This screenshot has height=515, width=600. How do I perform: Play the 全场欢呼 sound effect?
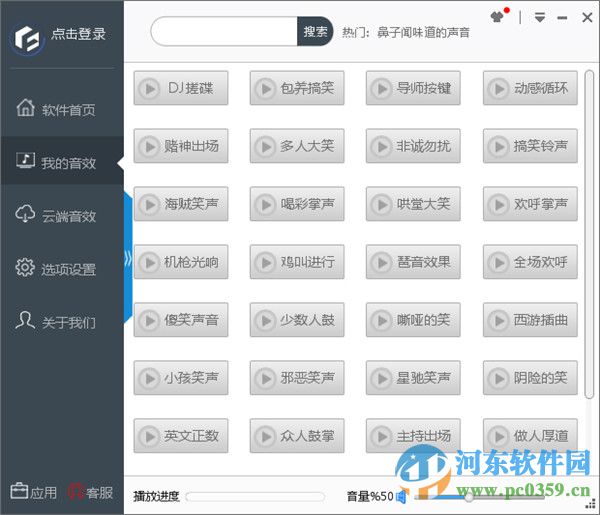pyautogui.click(x=530, y=262)
